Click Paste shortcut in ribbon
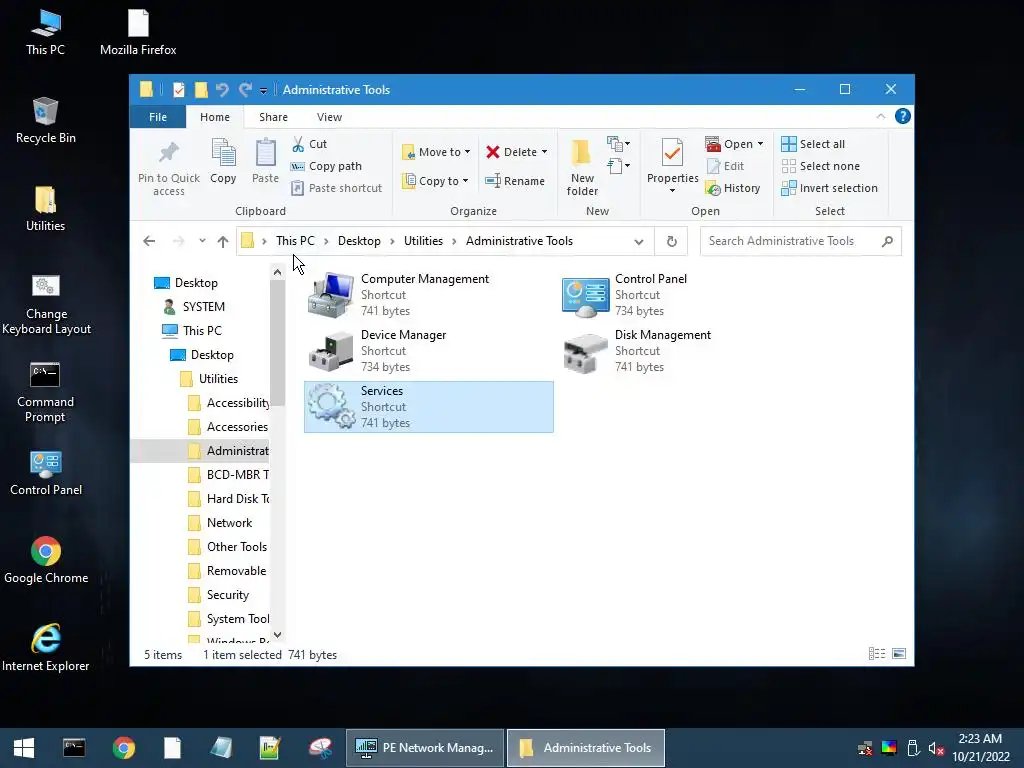The image size is (1024, 768). click(x=336, y=188)
